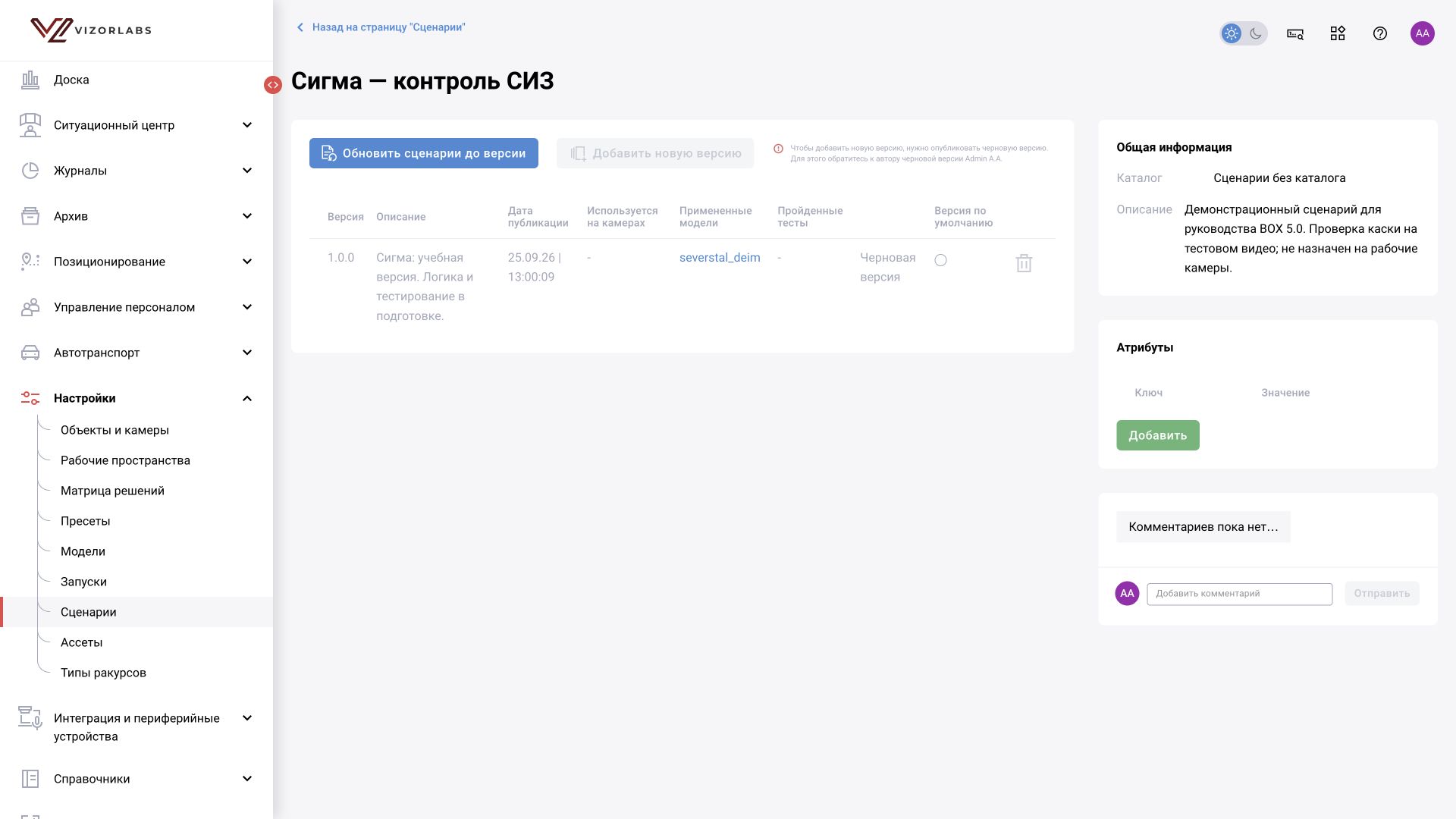Delete version 1.0.0 with the trash icon
Viewport: 1456px width, 819px height.
click(x=1024, y=263)
